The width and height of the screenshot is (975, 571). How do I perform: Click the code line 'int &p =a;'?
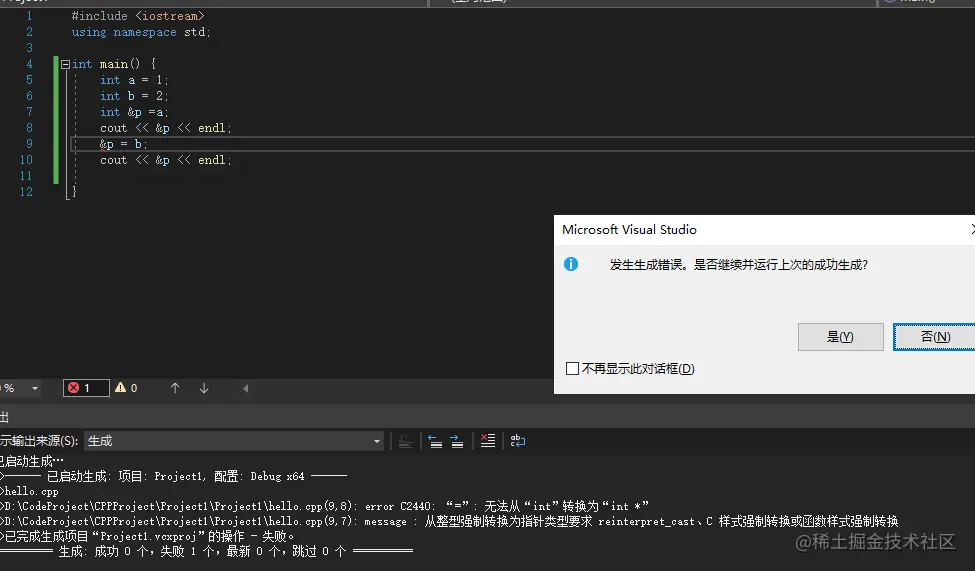pyautogui.click(x=134, y=113)
